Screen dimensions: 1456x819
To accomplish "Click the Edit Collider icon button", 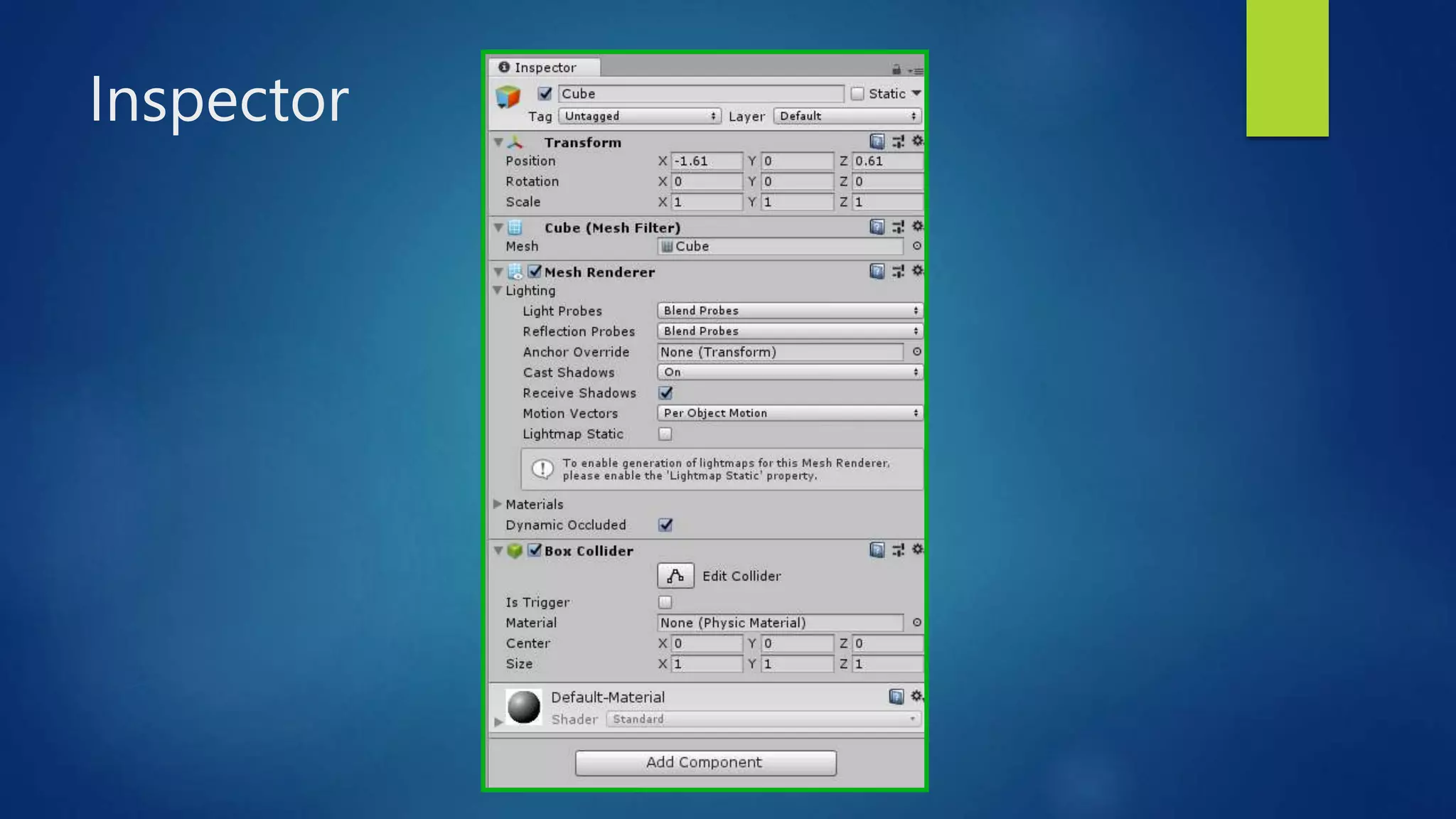I will (x=675, y=575).
